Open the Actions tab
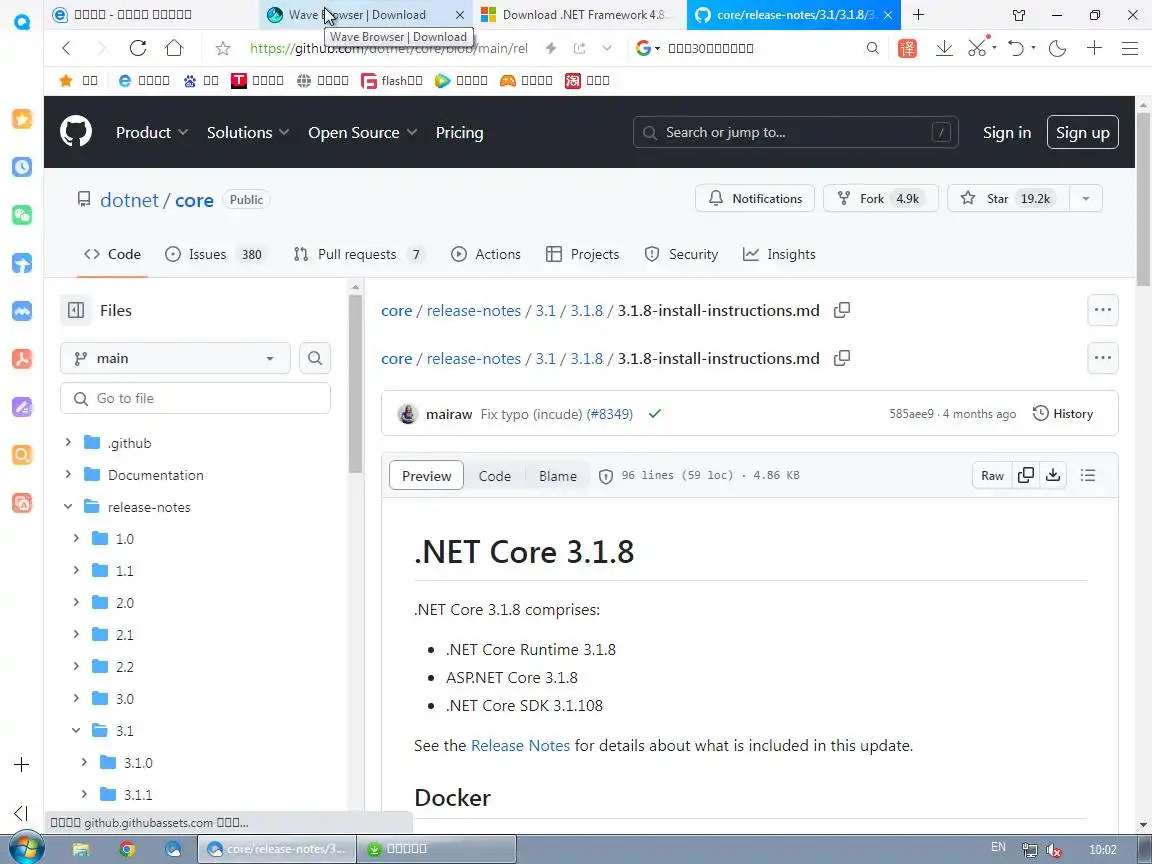 tap(486, 254)
